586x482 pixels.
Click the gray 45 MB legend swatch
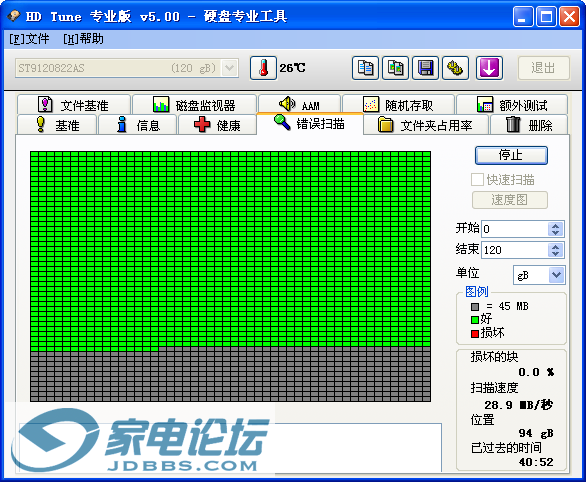pos(475,307)
